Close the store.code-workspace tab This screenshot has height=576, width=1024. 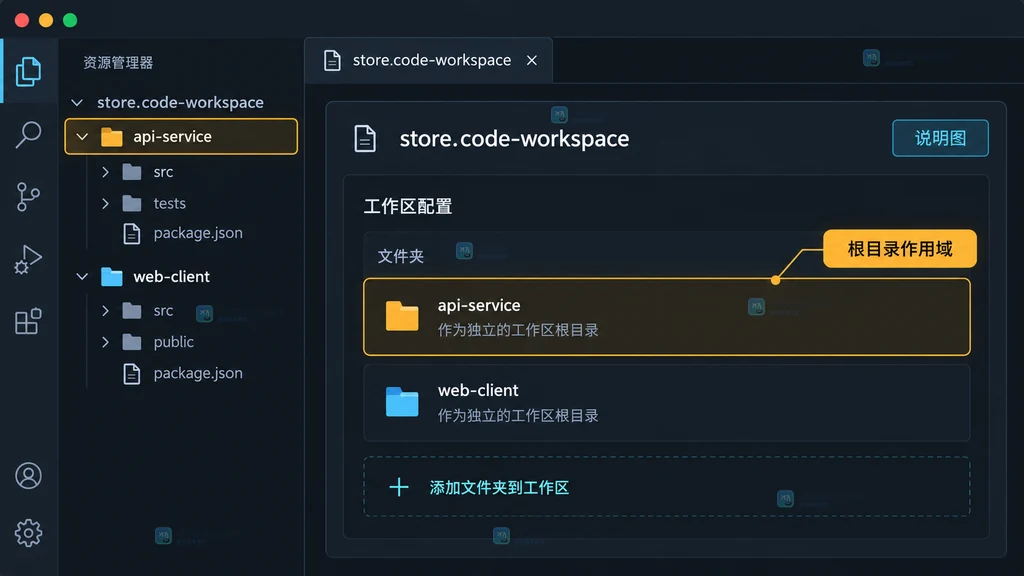[532, 60]
